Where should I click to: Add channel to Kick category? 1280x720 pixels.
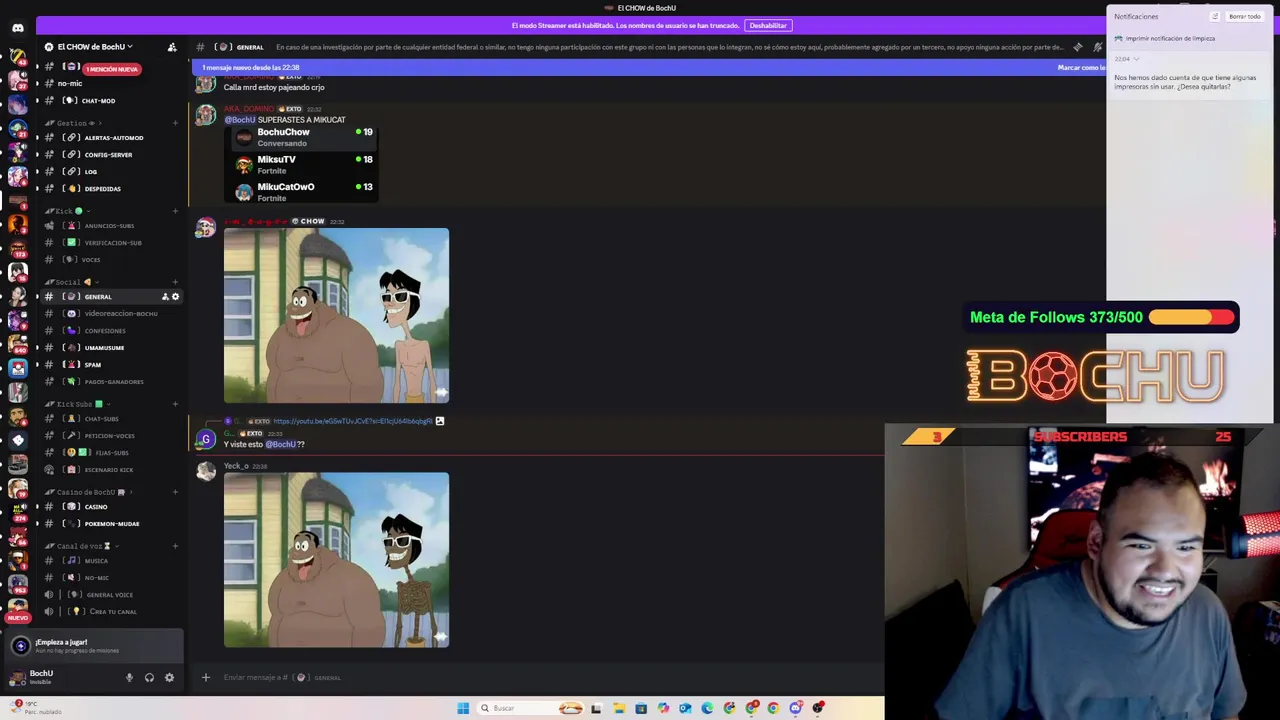tap(175, 211)
